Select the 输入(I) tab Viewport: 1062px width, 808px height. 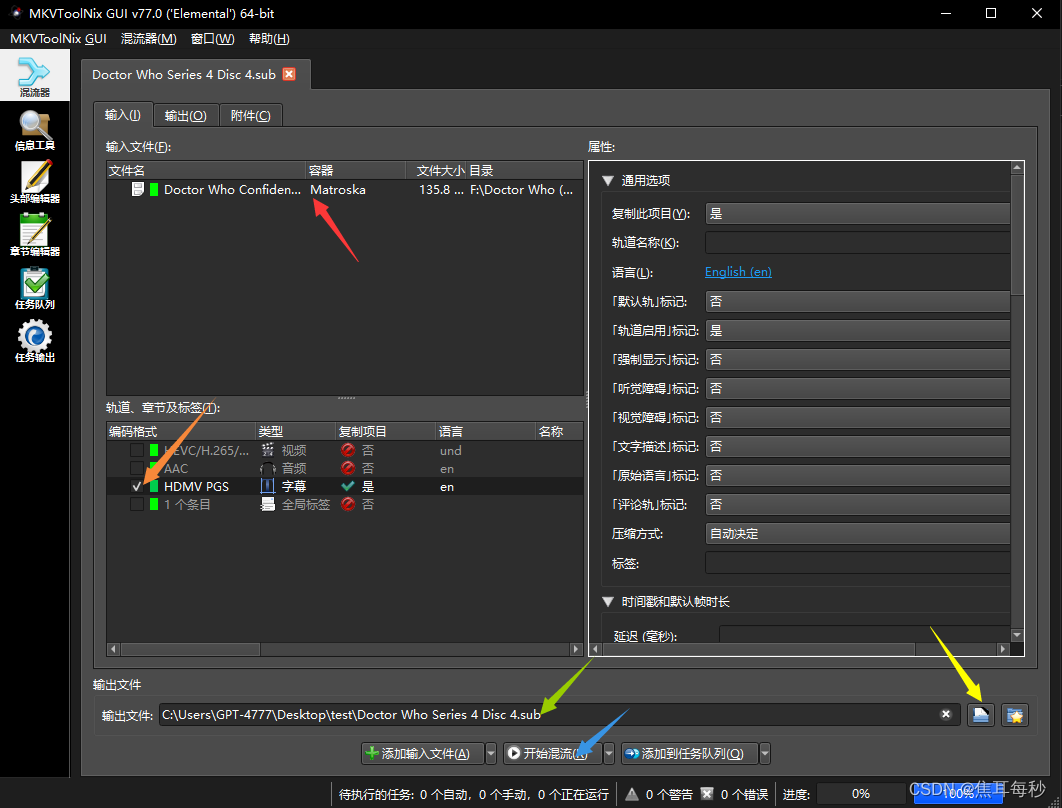coord(123,114)
